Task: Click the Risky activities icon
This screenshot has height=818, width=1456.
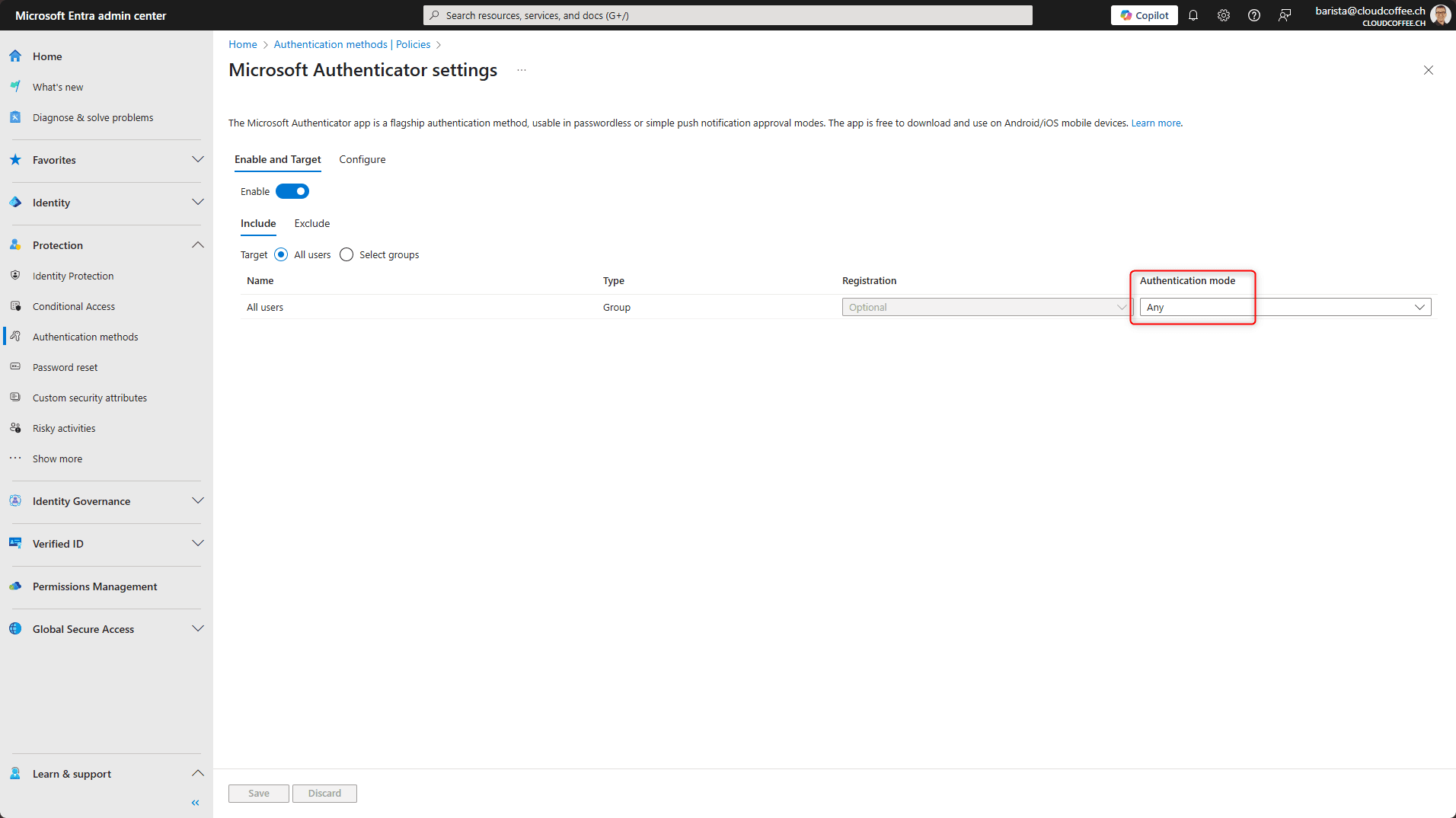Action: [15, 428]
